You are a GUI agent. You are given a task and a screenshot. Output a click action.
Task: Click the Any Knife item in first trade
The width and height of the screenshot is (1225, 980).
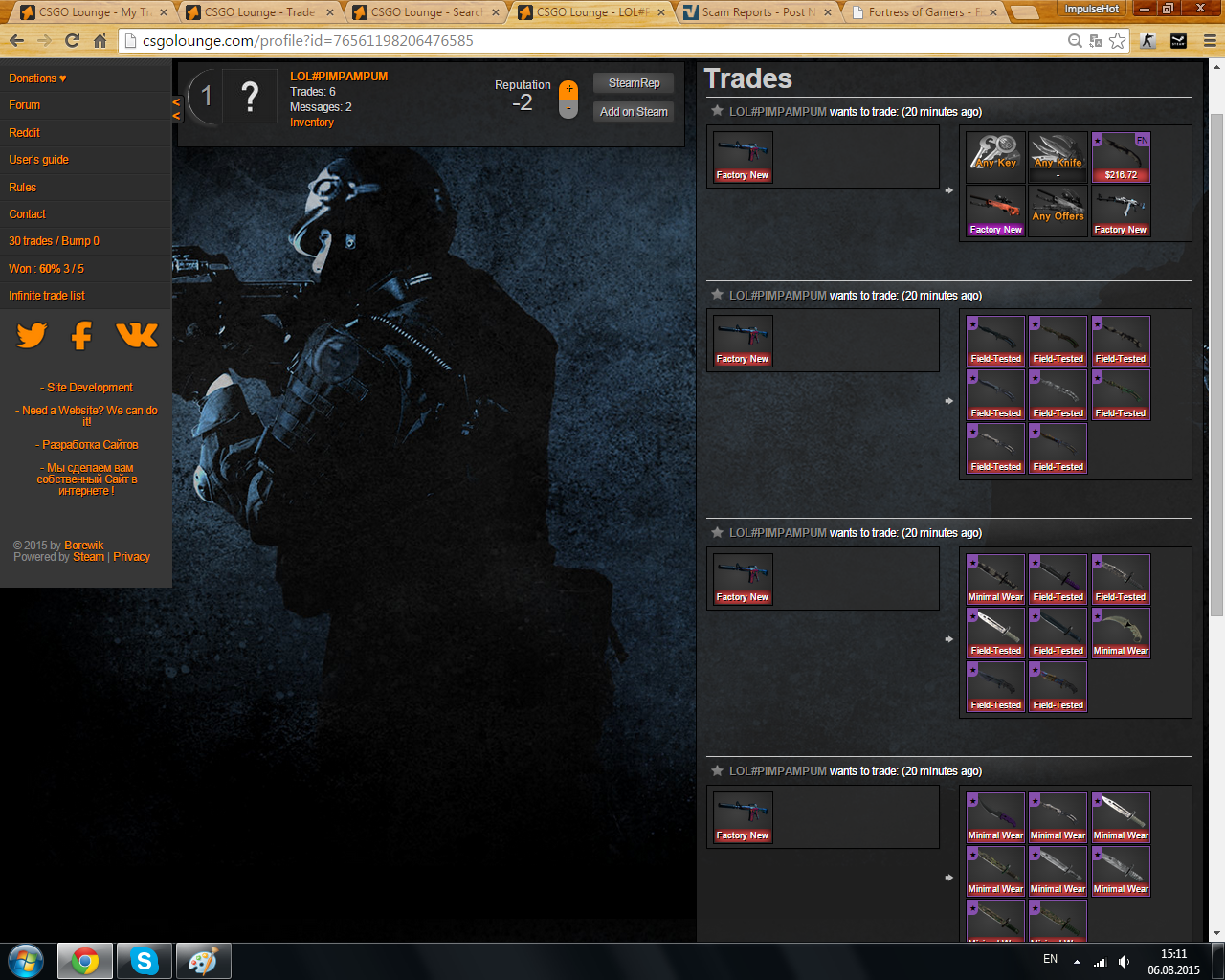point(1058,157)
